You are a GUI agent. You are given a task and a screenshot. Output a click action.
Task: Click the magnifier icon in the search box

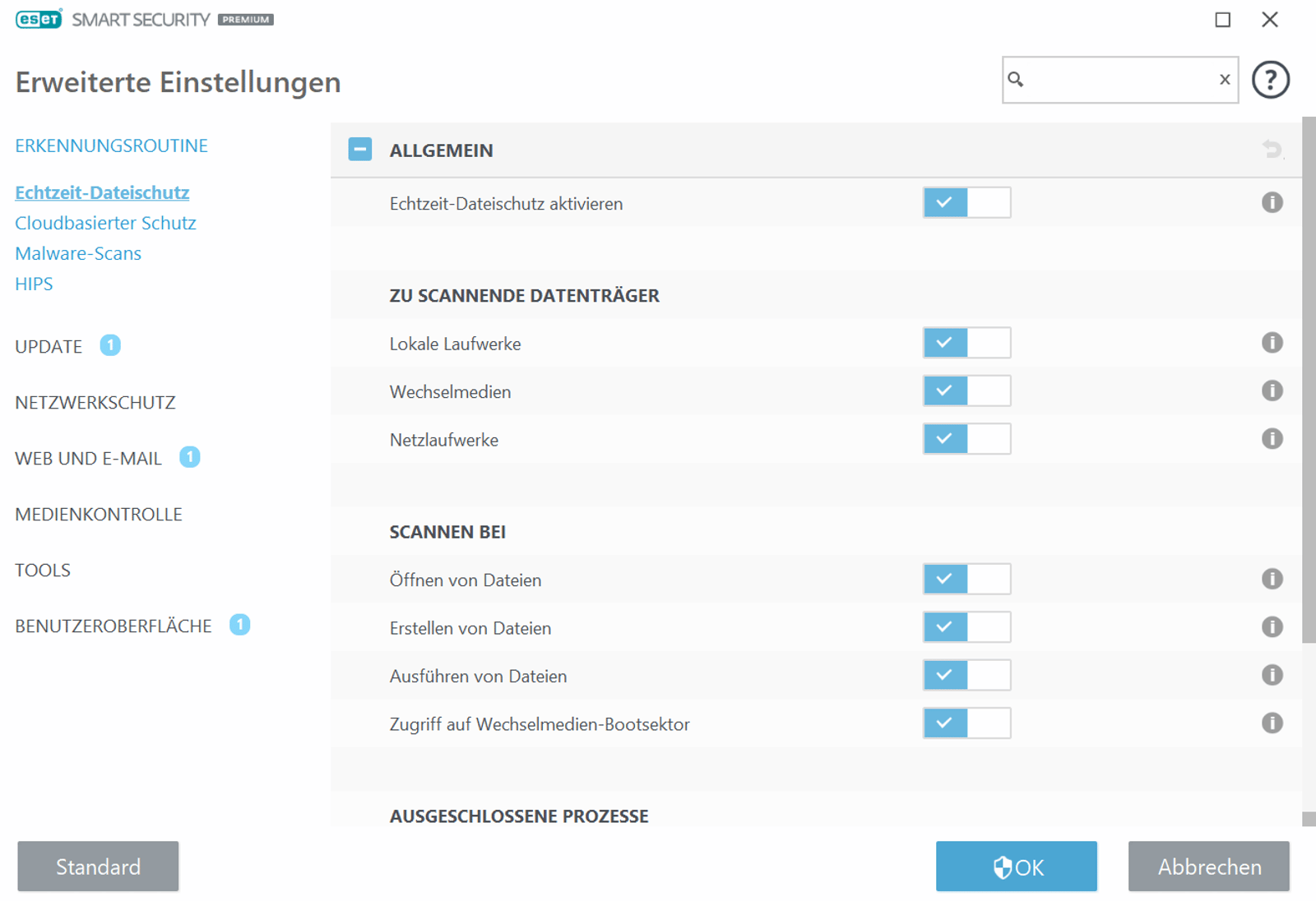[1017, 79]
